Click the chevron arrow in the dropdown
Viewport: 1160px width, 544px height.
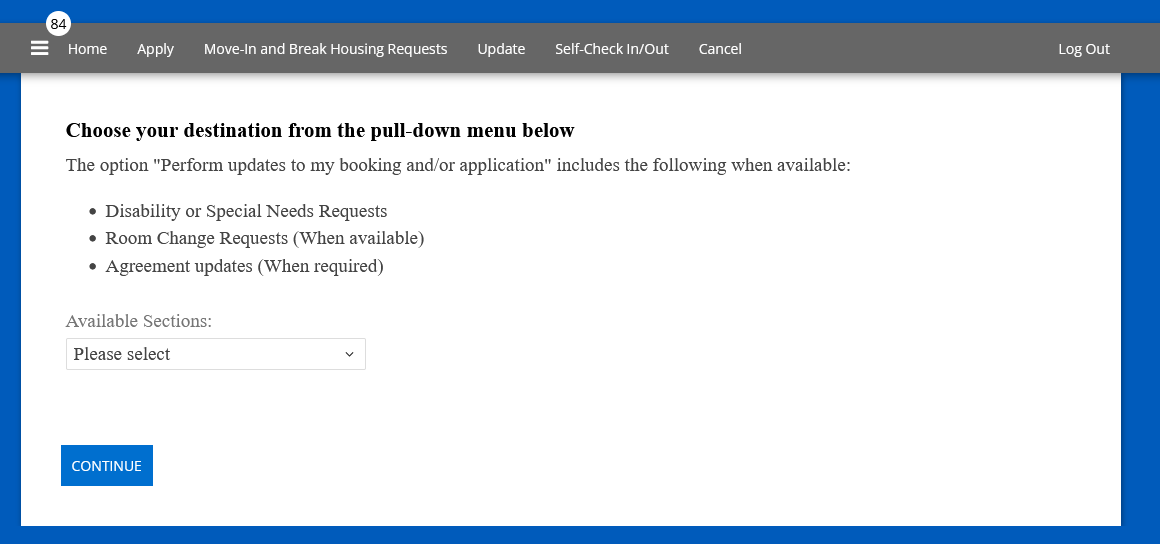[349, 354]
